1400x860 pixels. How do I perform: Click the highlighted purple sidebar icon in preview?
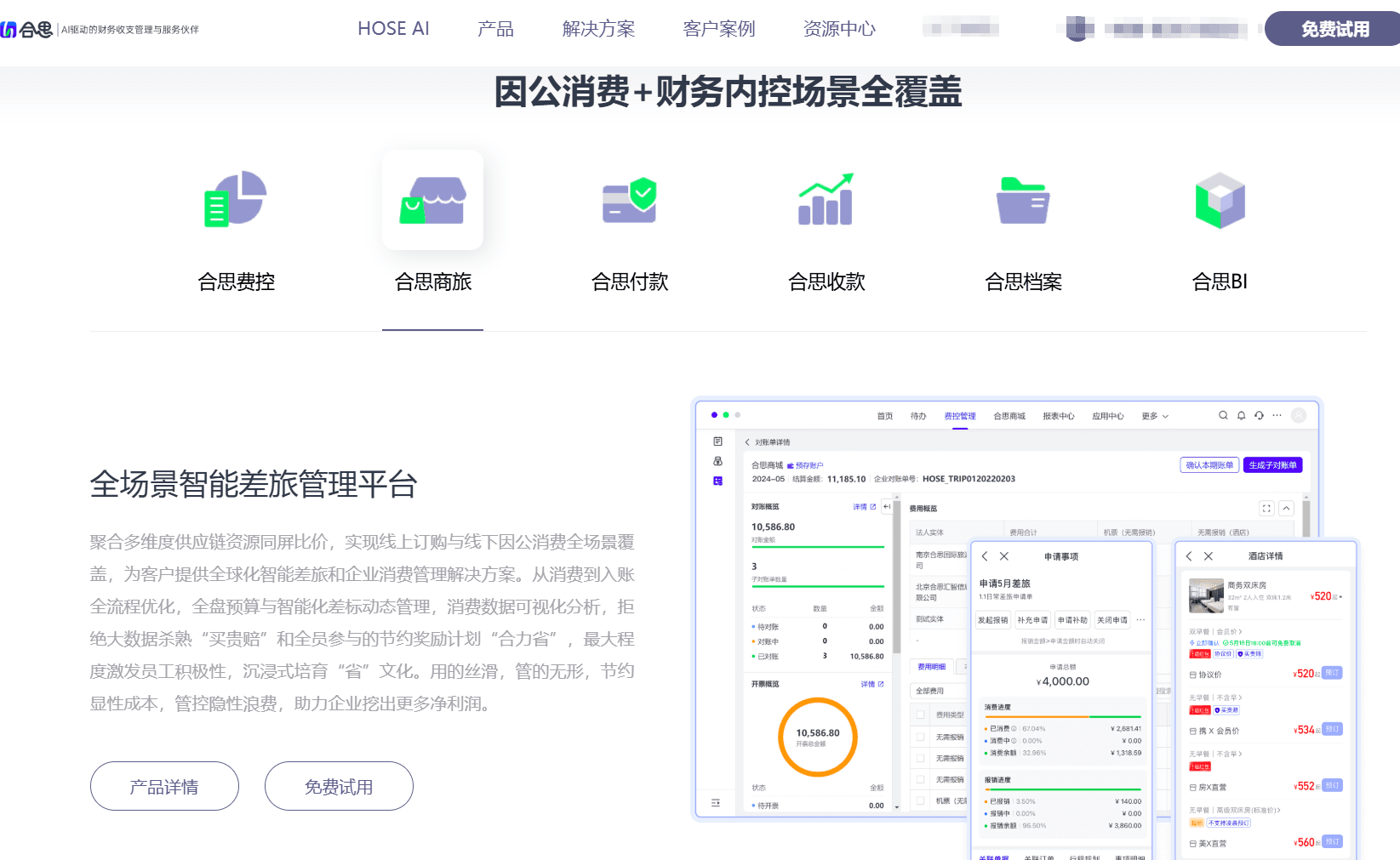(717, 481)
